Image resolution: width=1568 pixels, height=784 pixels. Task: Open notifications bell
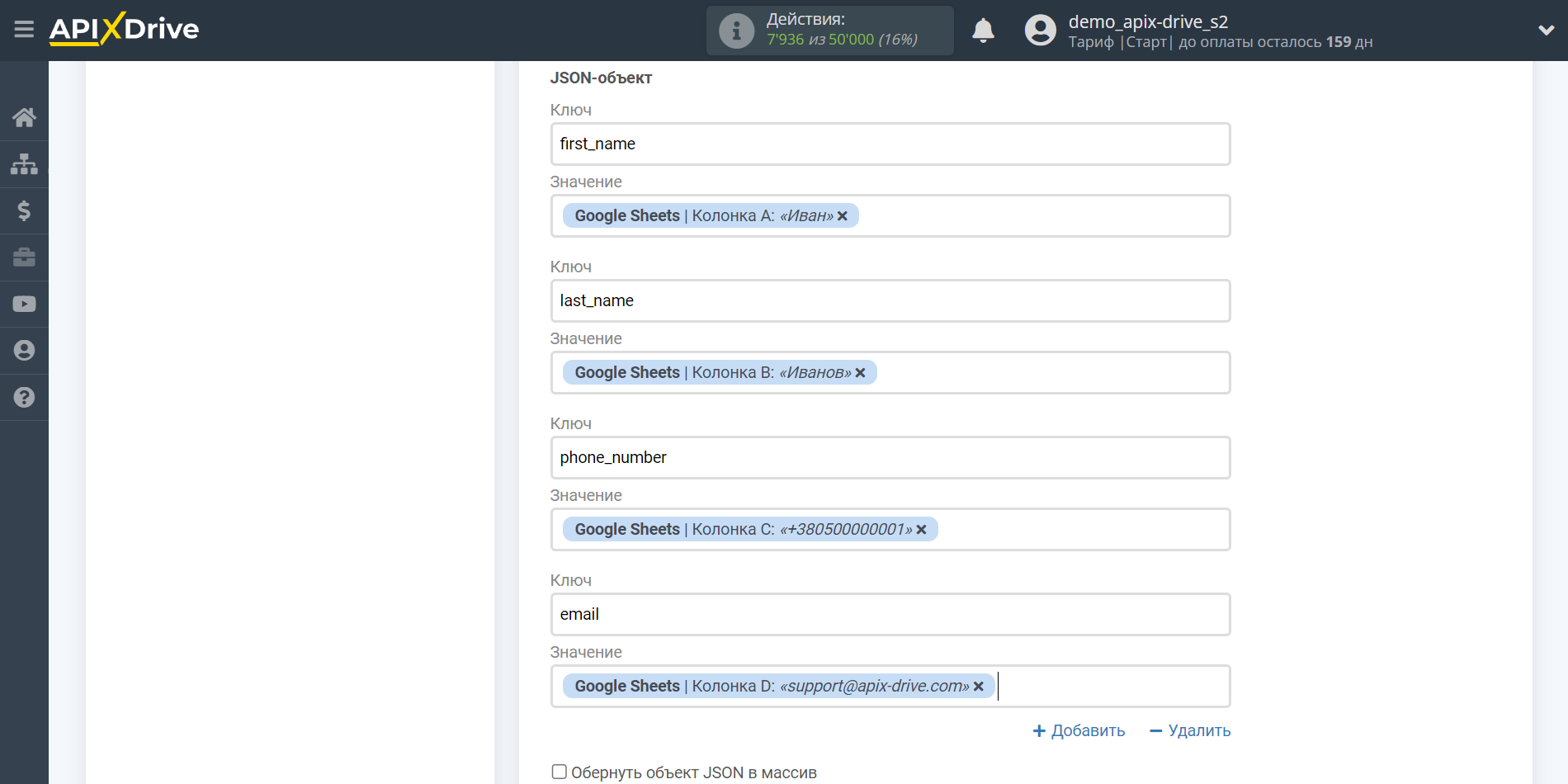point(983,31)
